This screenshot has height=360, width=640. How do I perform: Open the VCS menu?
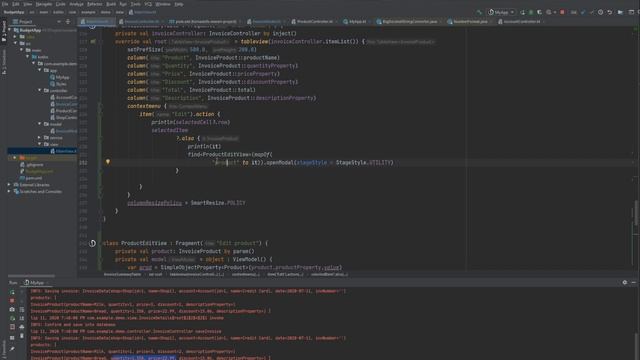(x=148, y=4)
